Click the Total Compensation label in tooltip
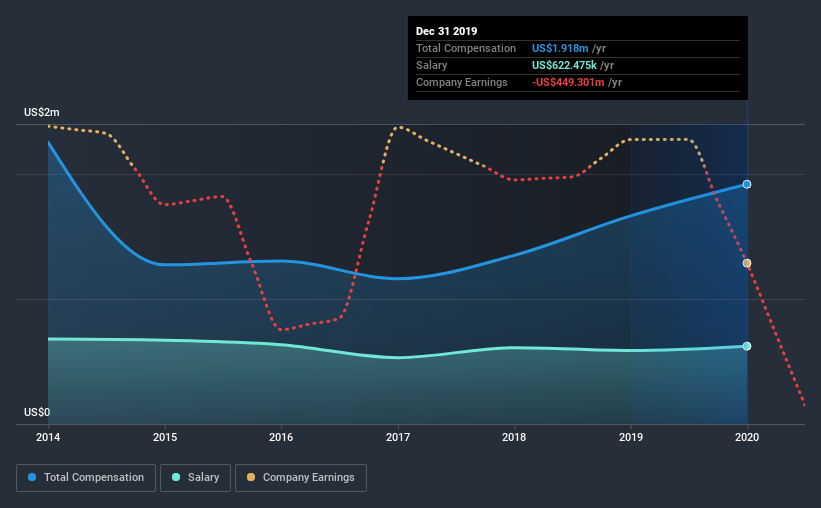The height and width of the screenshot is (508, 821). coord(466,48)
